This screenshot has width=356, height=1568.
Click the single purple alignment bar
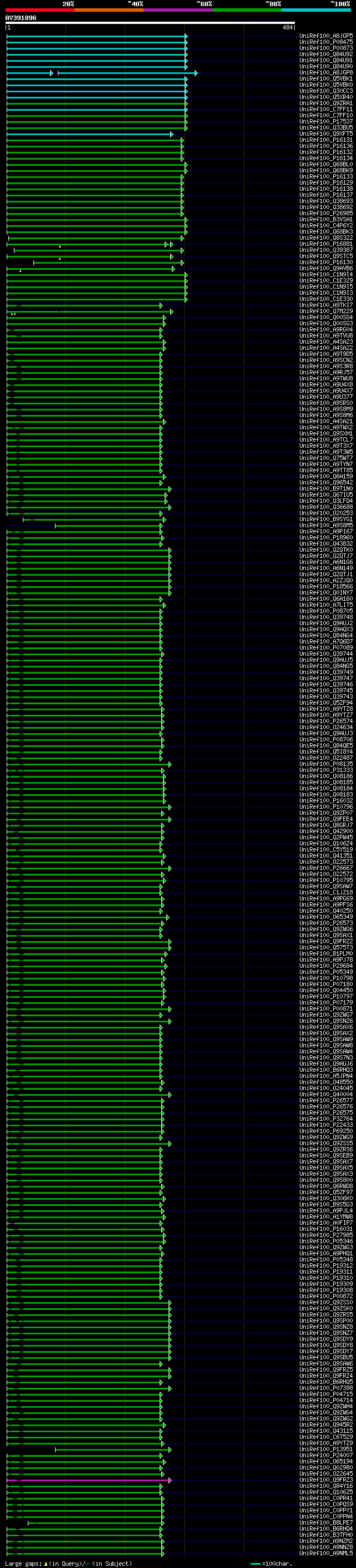pos(89,1480)
